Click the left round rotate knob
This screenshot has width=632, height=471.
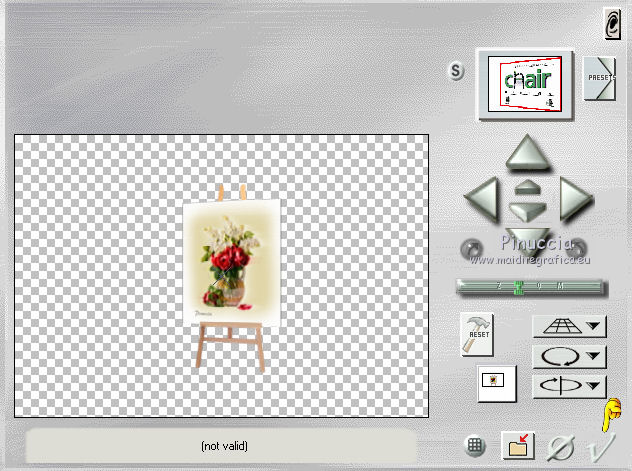tap(472, 248)
